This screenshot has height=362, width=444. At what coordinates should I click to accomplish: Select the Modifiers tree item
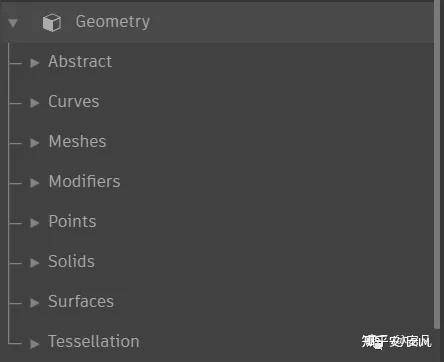click(x=84, y=182)
